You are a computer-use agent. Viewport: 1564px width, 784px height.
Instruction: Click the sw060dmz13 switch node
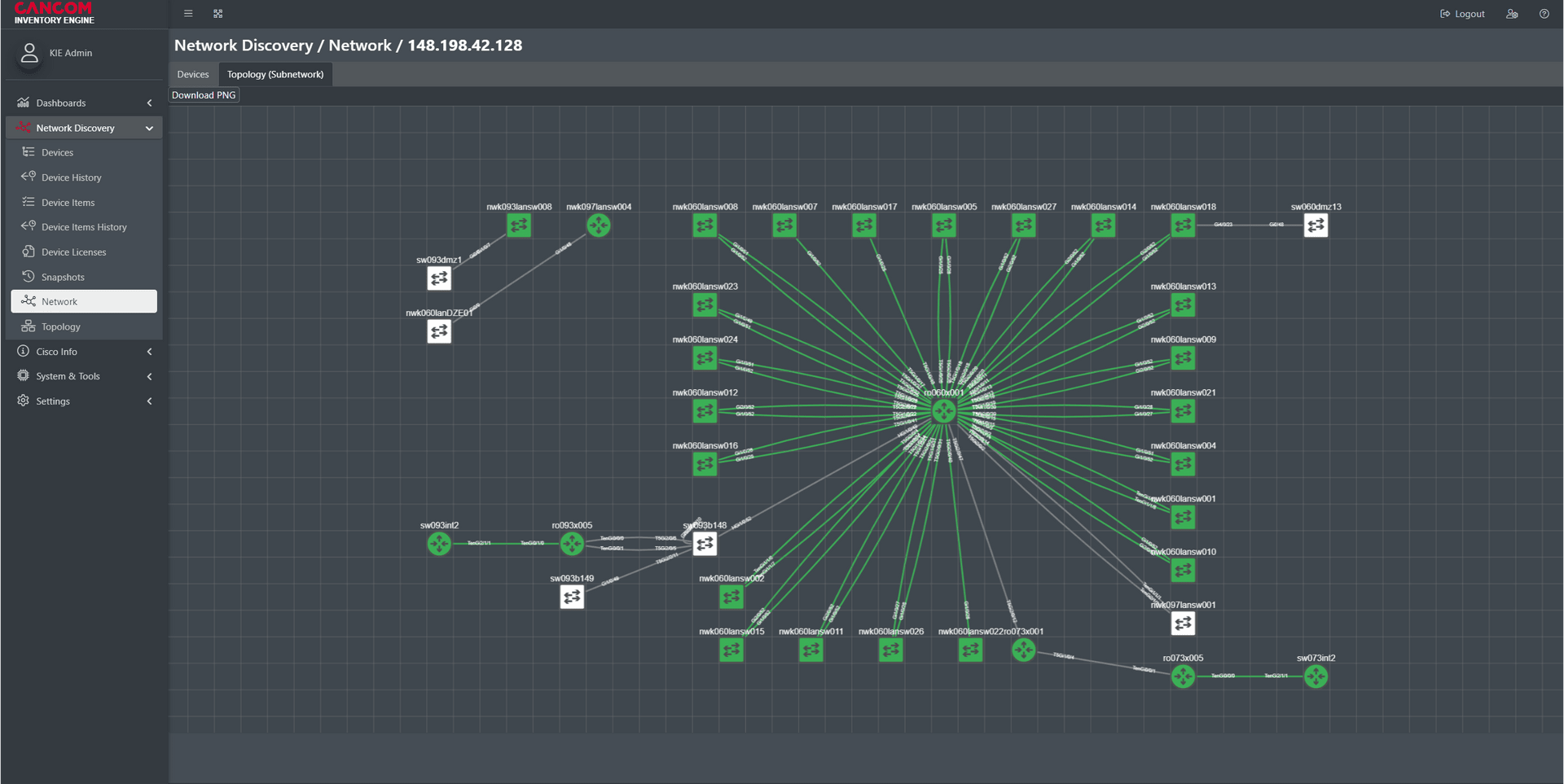coord(1316,225)
